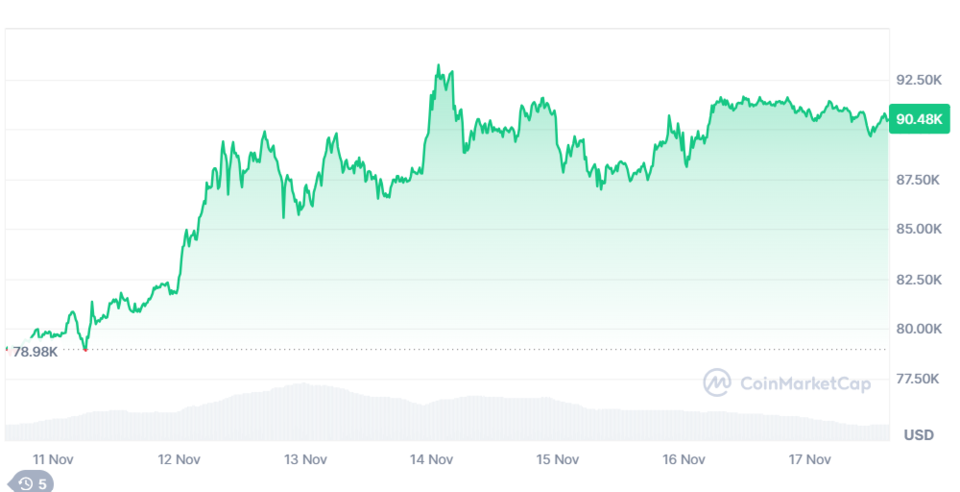960x492 pixels.
Task: Click the 82.50K price axis label
Action: coord(918,279)
